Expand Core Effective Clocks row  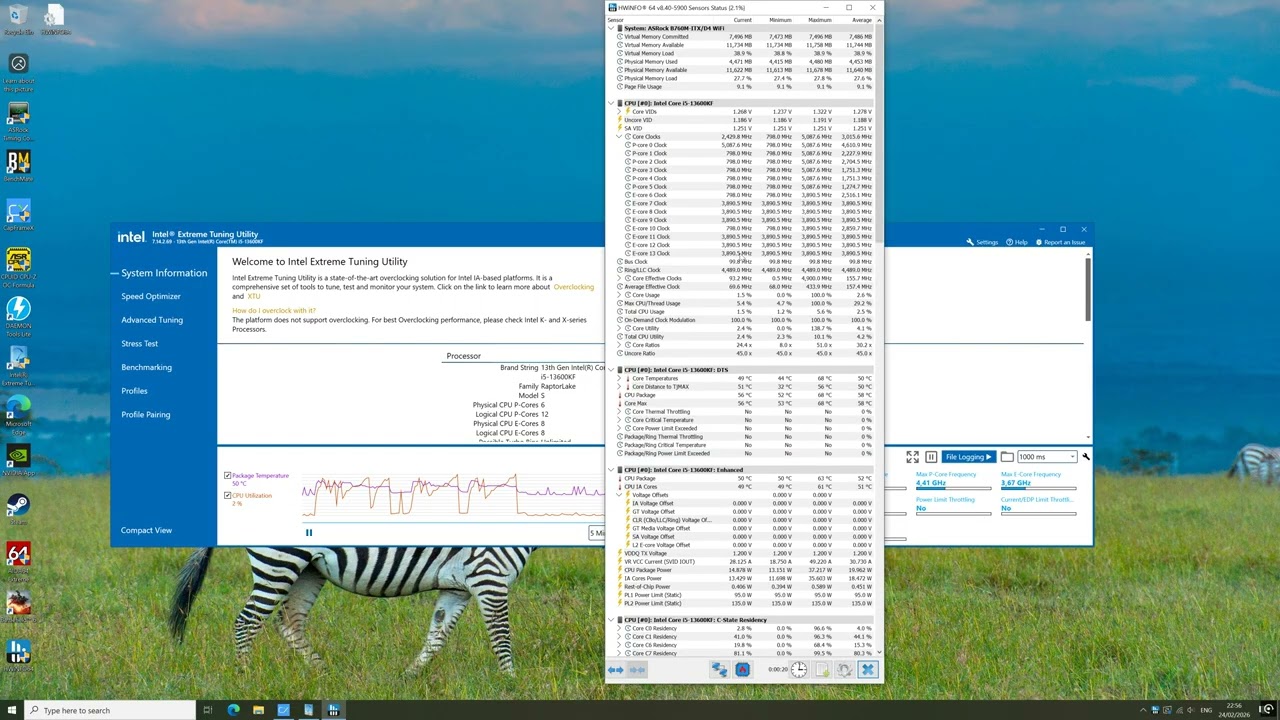620,278
